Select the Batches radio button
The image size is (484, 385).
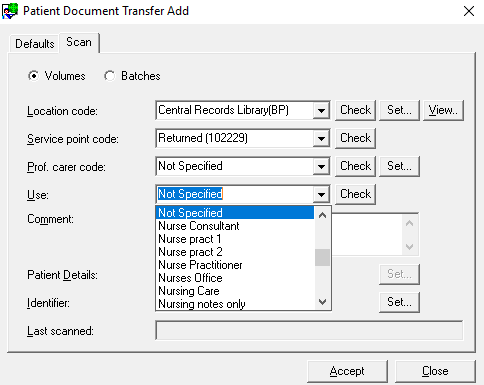click(x=109, y=76)
